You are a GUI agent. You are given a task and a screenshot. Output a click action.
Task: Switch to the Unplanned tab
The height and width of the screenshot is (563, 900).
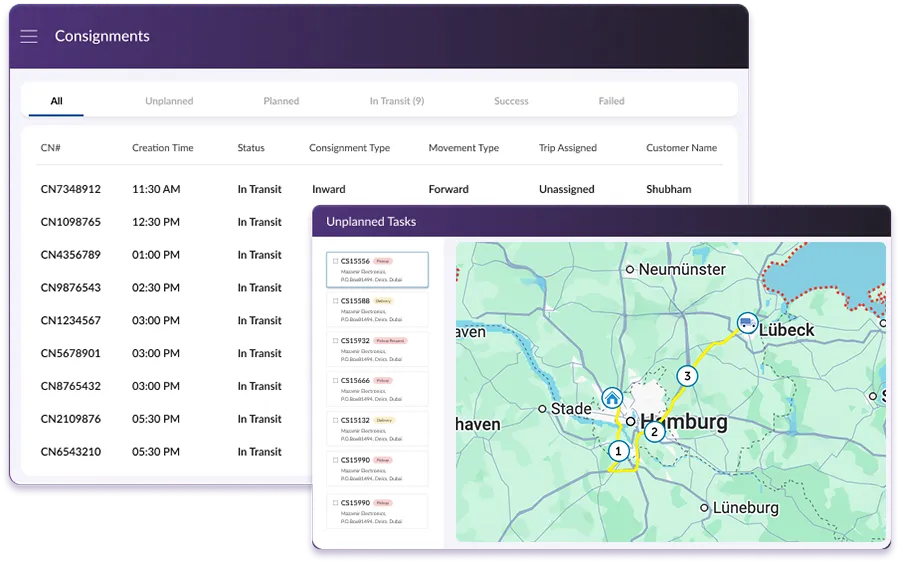[x=169, y=101]
